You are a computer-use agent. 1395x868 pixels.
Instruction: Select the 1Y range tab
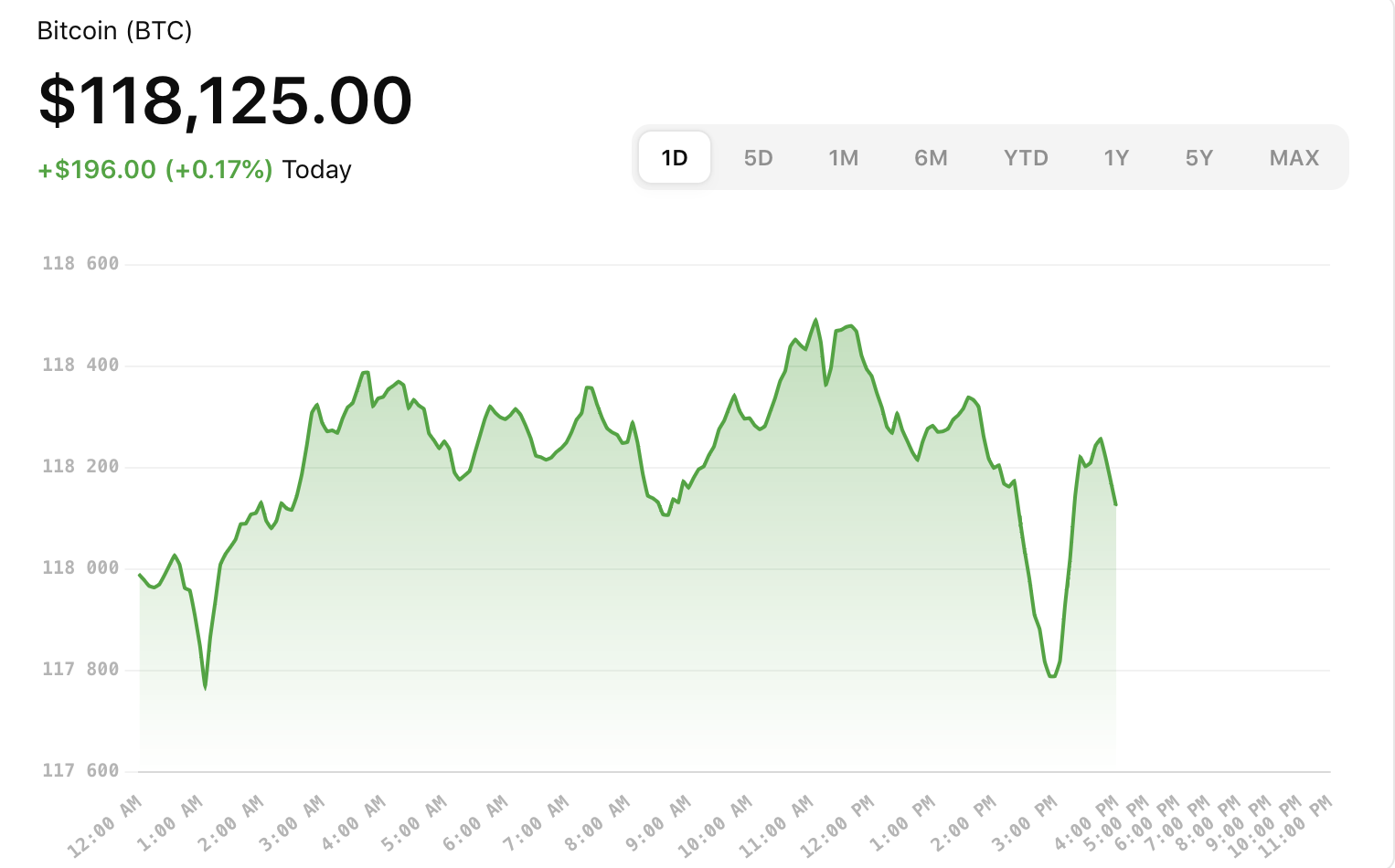pyautogui.click(x=1116, y=158)
